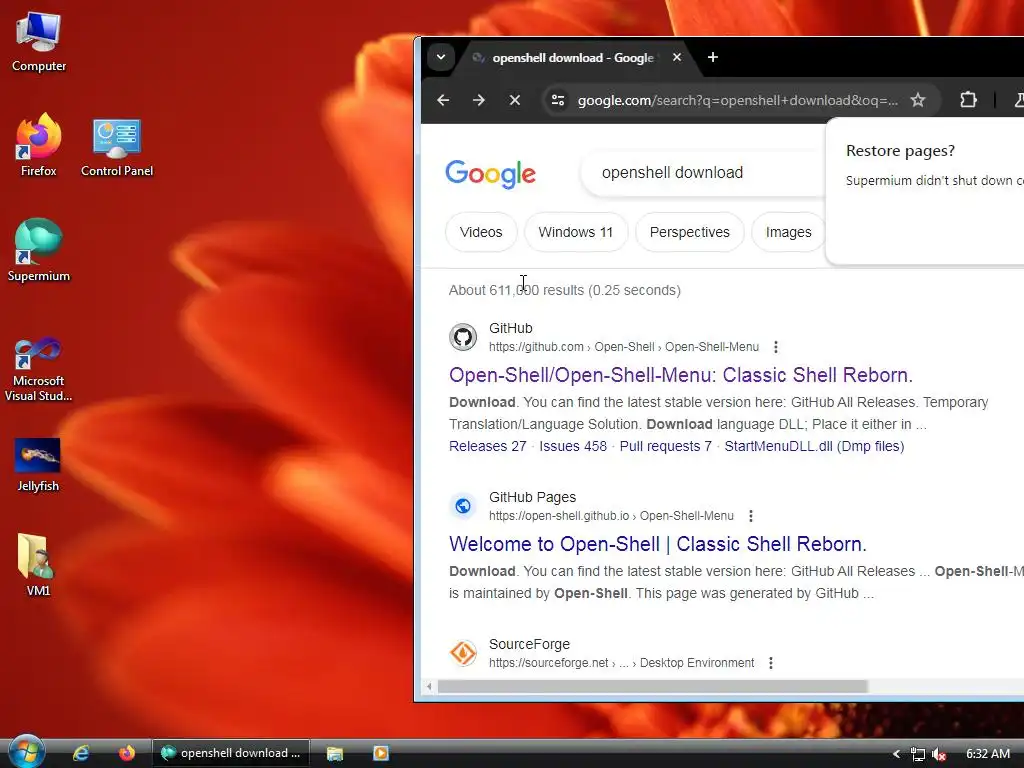1024x768 pixels.
Task: Expand the tab search dropdown arrow
Action: (441, 57)
